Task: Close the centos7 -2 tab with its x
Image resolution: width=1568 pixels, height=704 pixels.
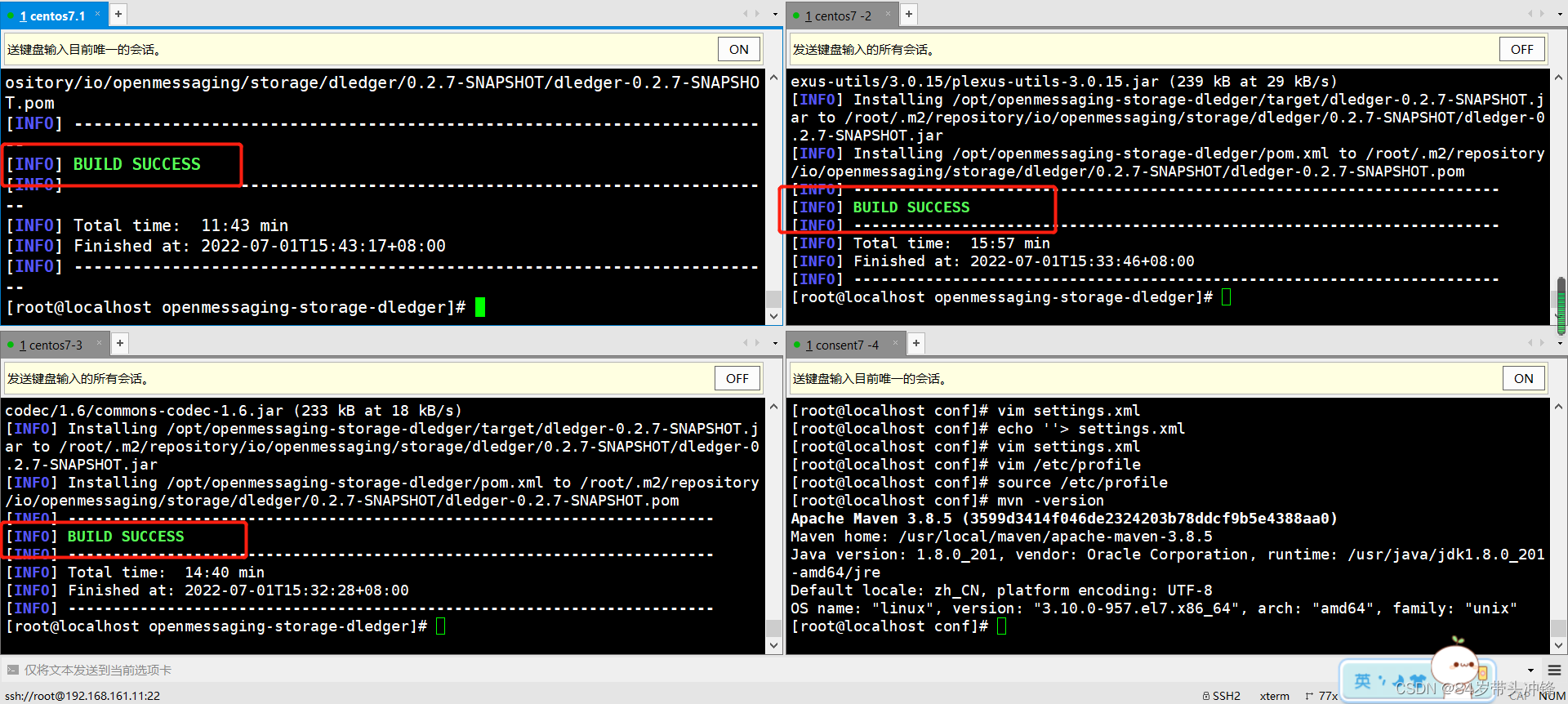Action: tap(888, 13)
